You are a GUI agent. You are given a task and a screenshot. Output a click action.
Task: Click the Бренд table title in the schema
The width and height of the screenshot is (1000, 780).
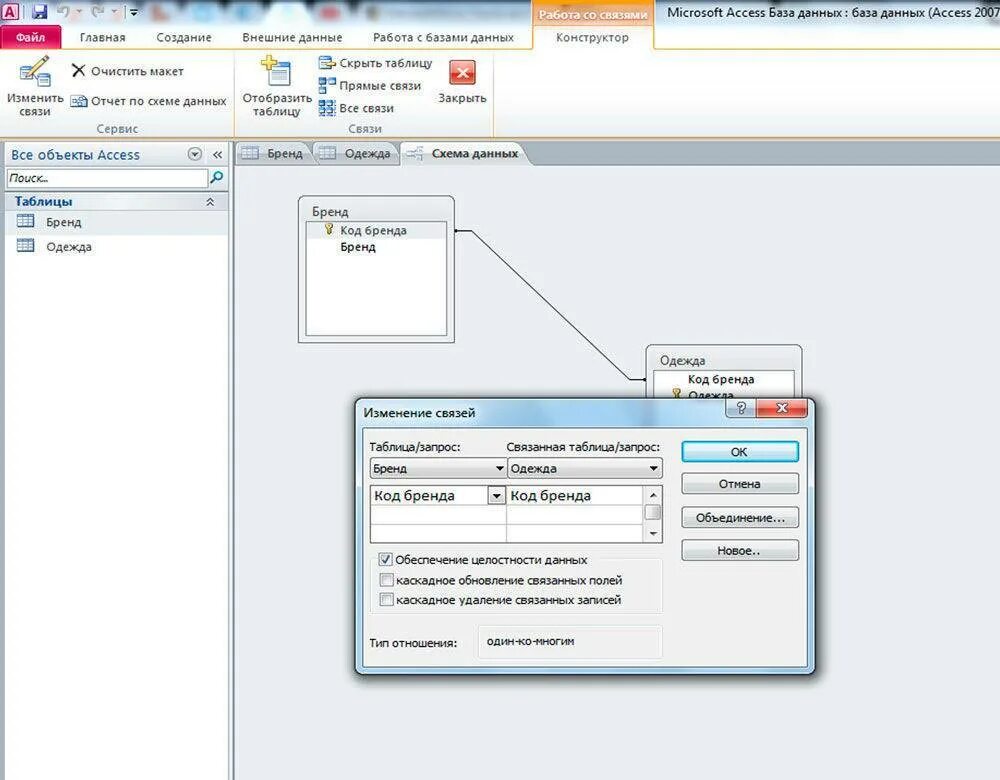[330, 211]
